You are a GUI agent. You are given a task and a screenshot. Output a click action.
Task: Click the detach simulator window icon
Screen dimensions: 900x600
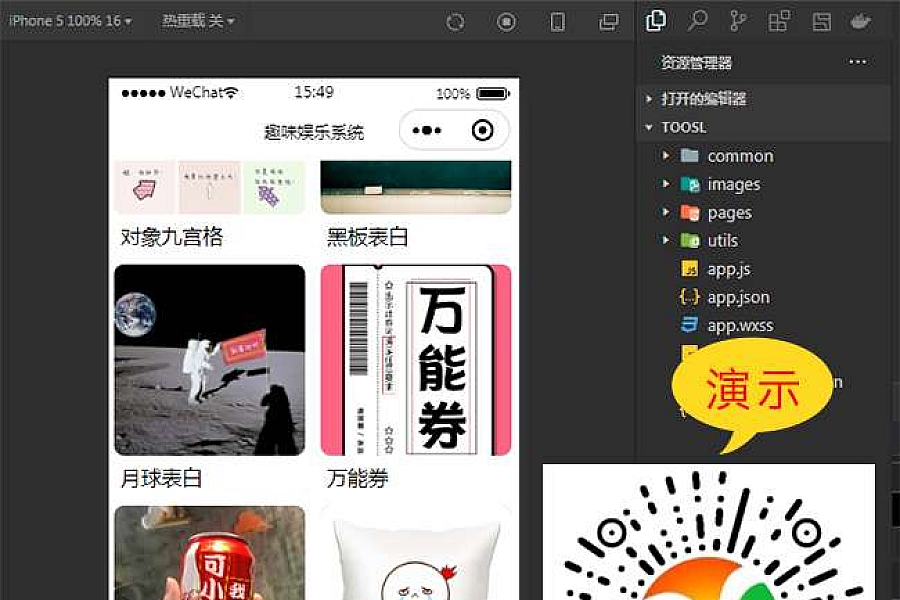coord(608,22)
